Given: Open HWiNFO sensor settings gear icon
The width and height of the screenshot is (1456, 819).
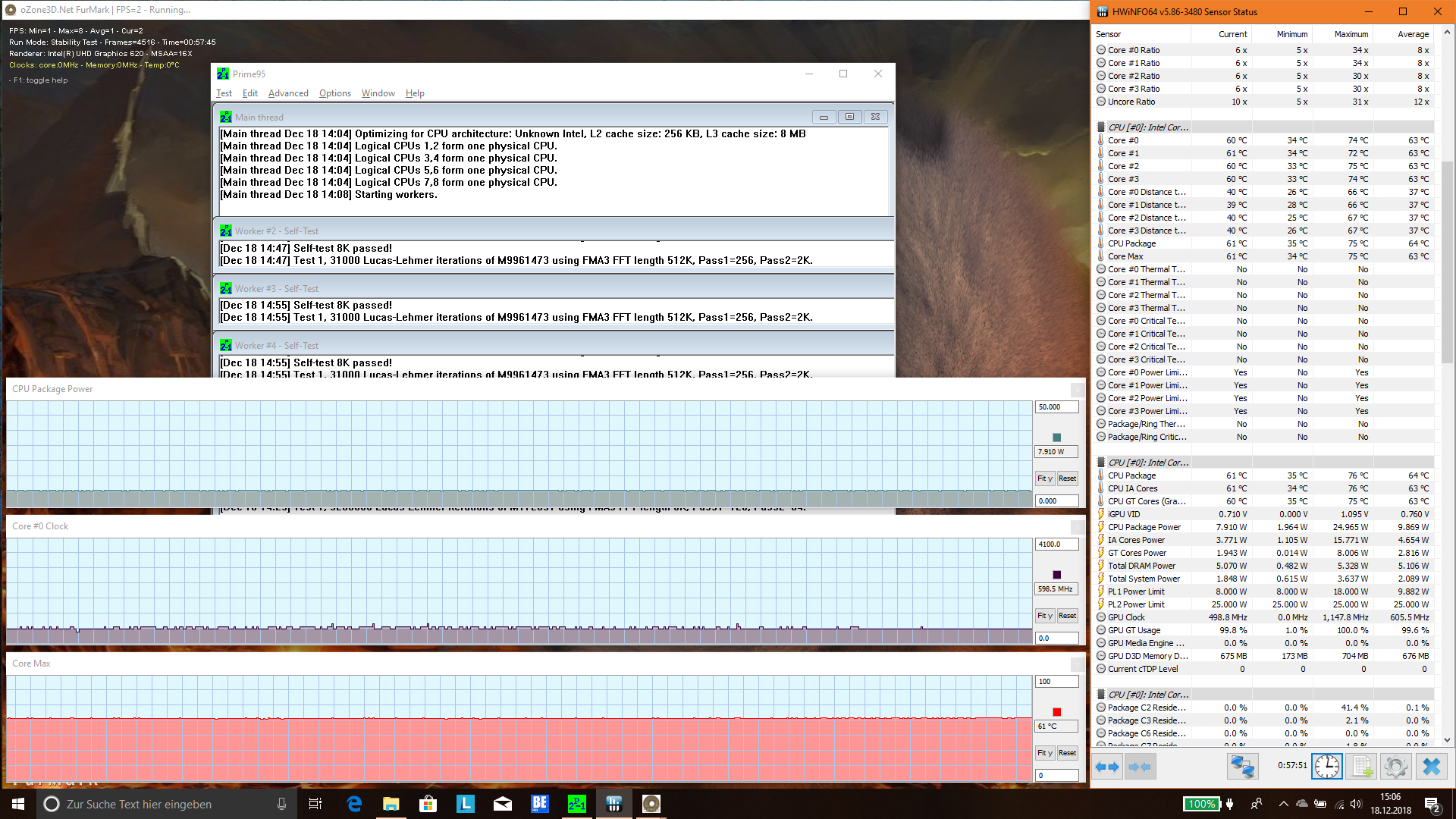Looking at the screenshot, I should click(x=1395, y=767).
